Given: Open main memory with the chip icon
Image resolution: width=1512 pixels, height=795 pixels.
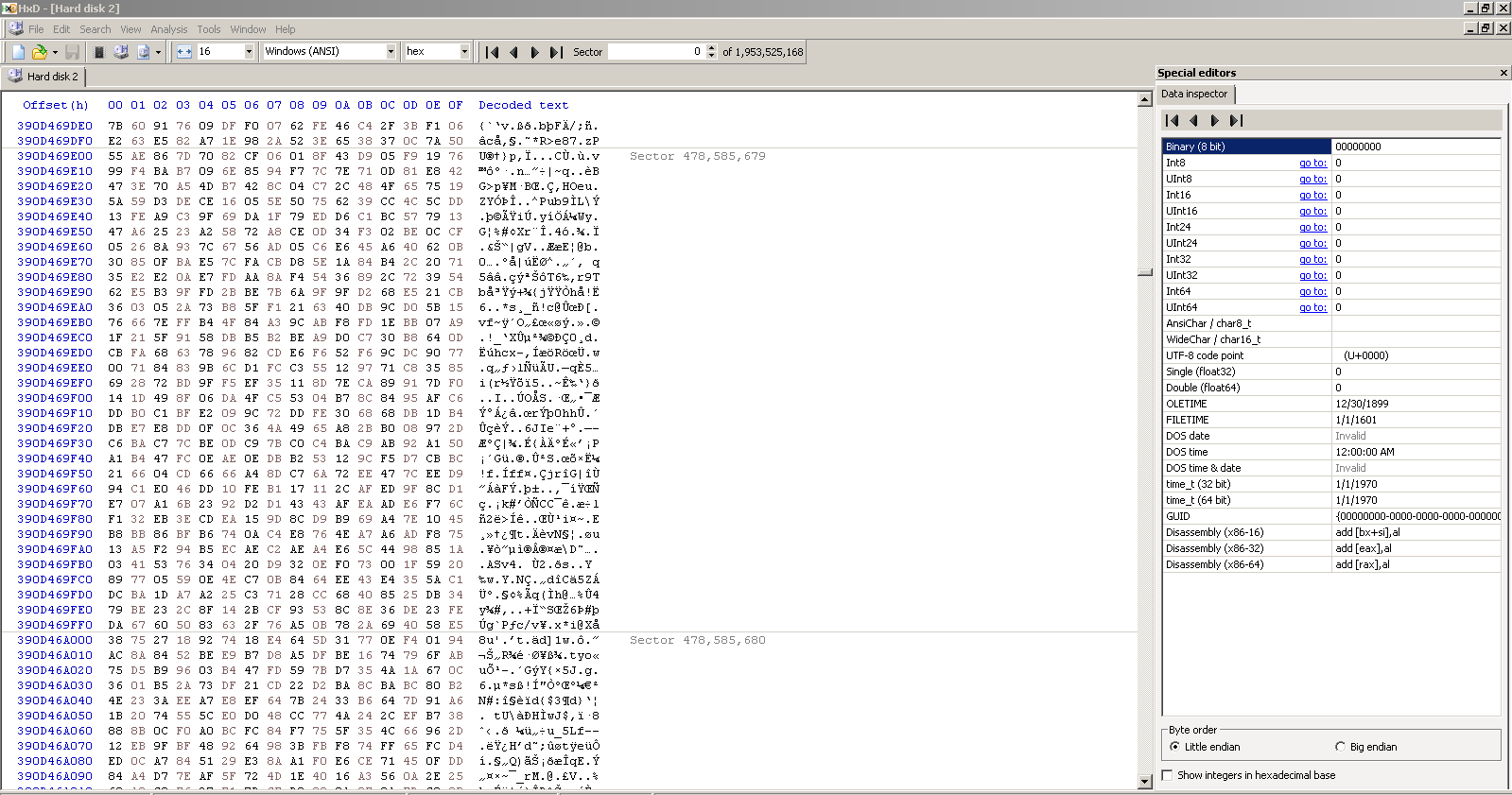Looking at the screenshot, I should 99,52.
